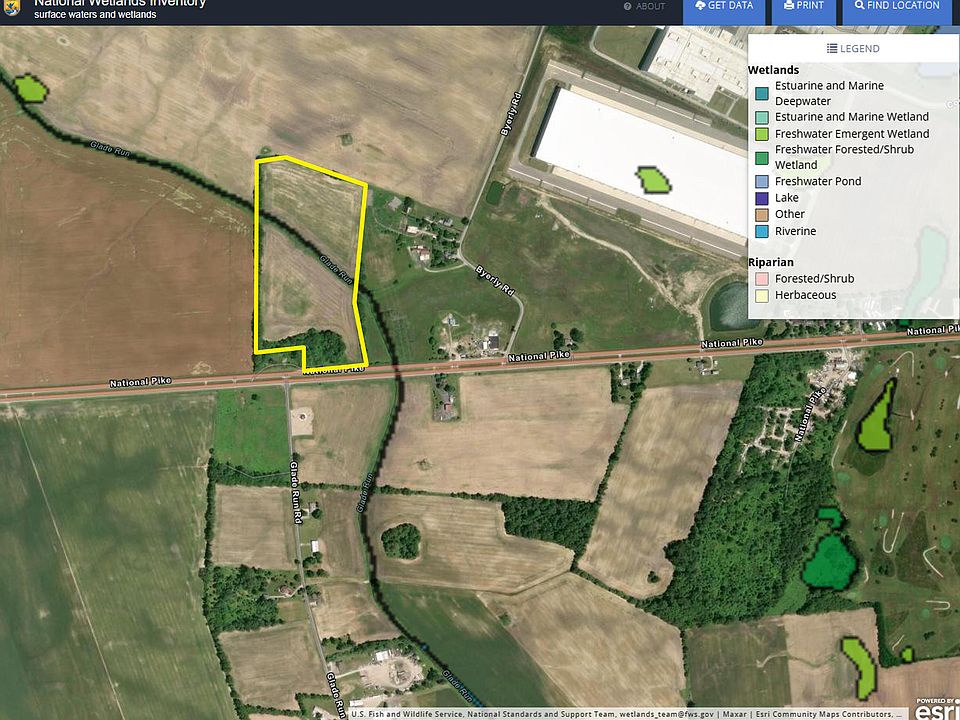This screenshot has height=720, width=960.
Task: Click the wetland polygon on the white warehouse roof
Action: tap(654, 180)
